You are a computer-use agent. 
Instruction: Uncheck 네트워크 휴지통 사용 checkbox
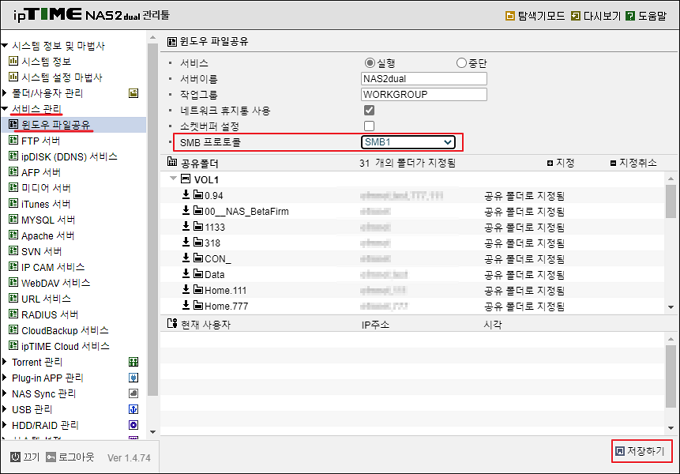point(369,110)
